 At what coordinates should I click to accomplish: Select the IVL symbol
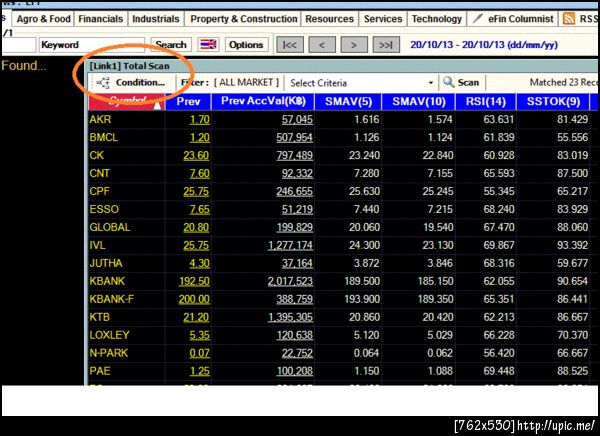coord(97,245)
